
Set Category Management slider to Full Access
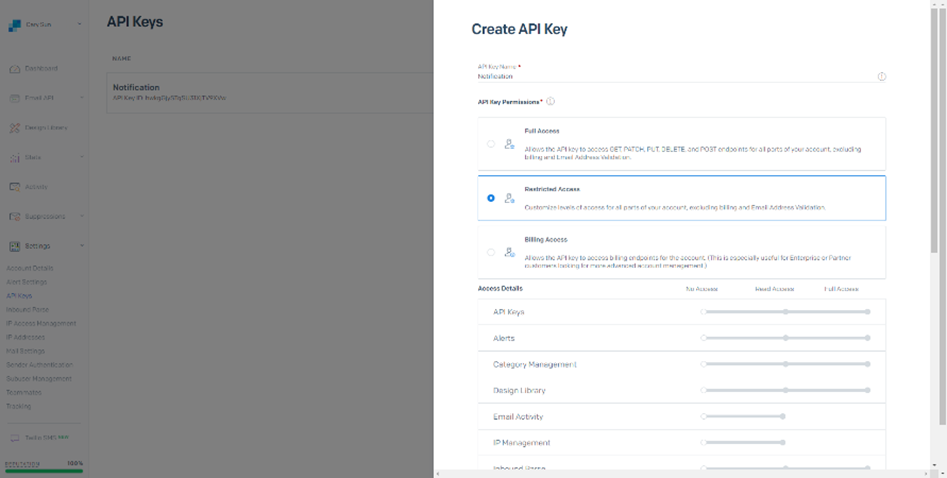(868, 364)
